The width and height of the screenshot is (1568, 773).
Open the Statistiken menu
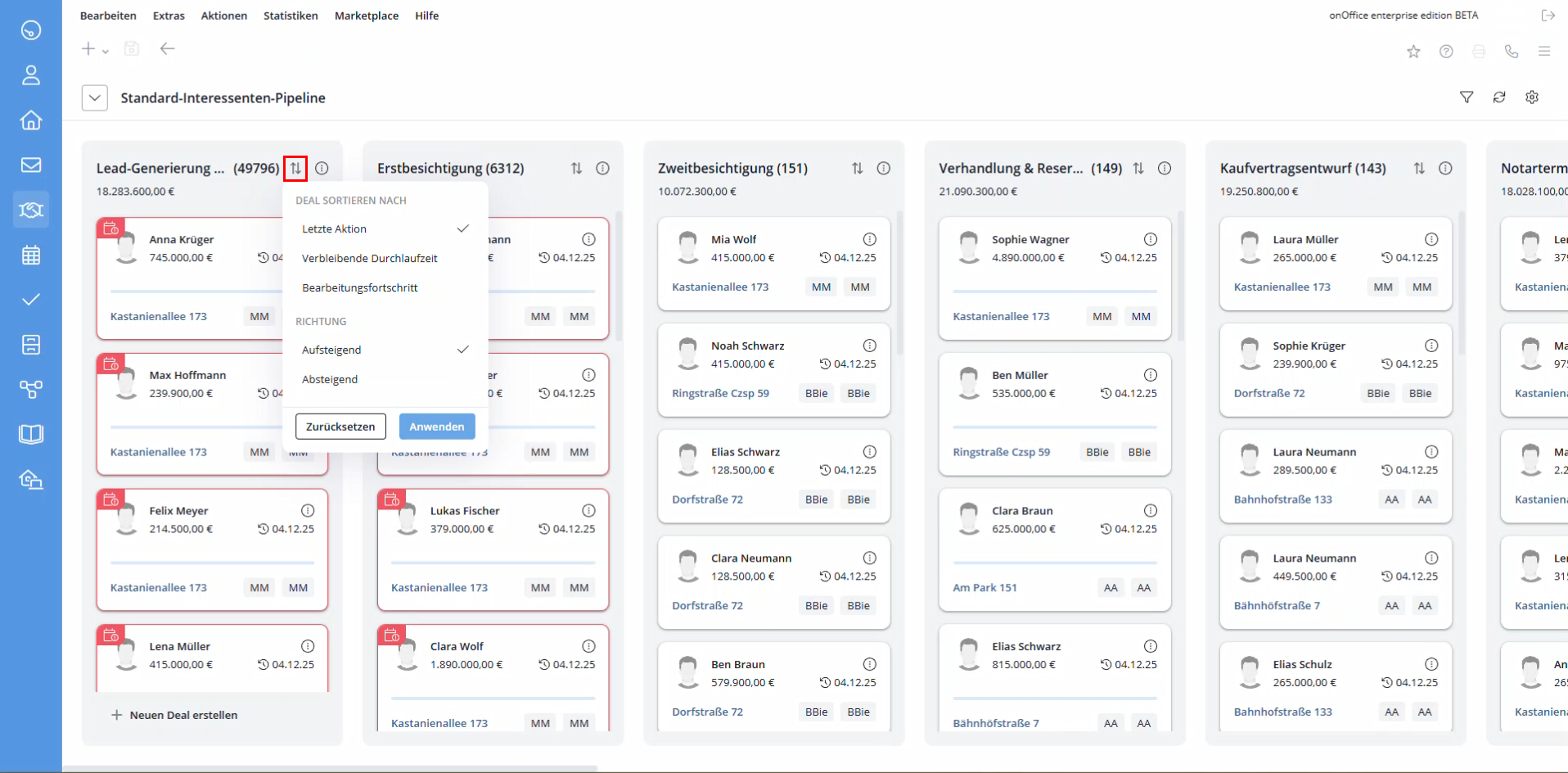pos(291,16)
